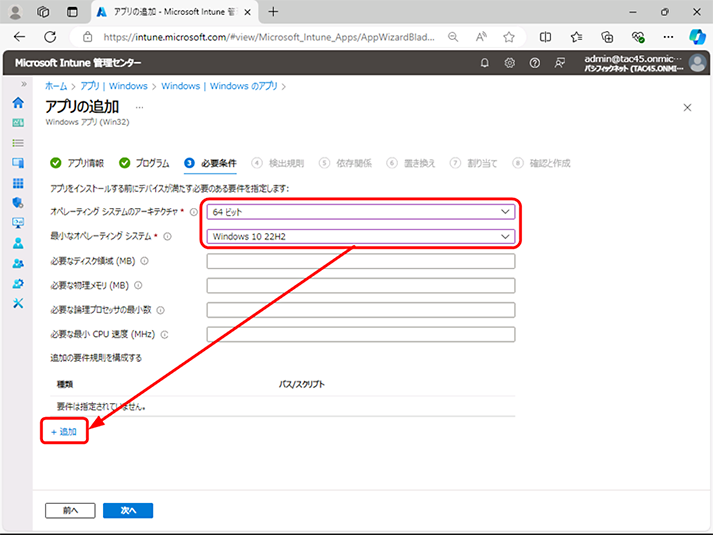Click + 追加 to add requirement rule
Image resolution: width=713 pixels, height=535 pixels.
64,431
